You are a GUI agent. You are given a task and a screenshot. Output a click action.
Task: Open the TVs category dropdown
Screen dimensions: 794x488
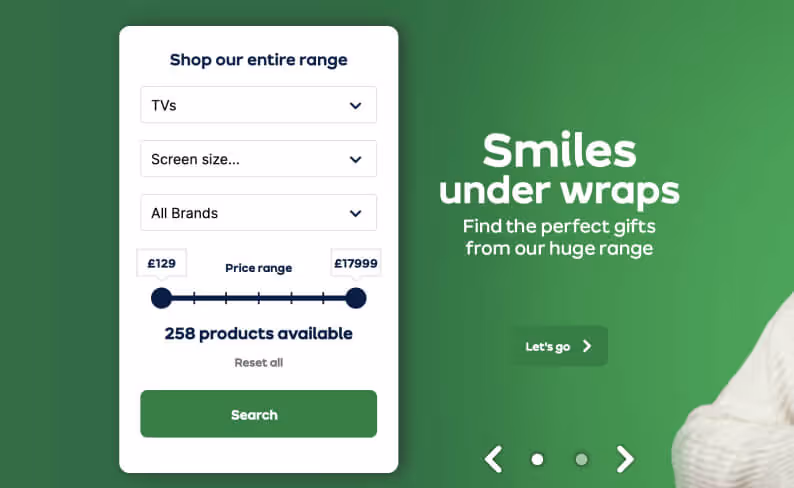(258, 105)
